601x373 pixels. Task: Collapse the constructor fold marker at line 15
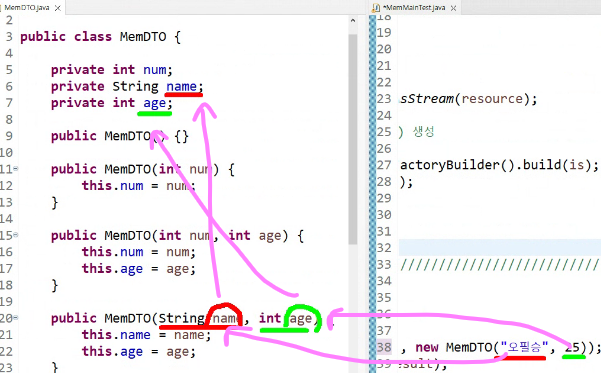[16, 235]
